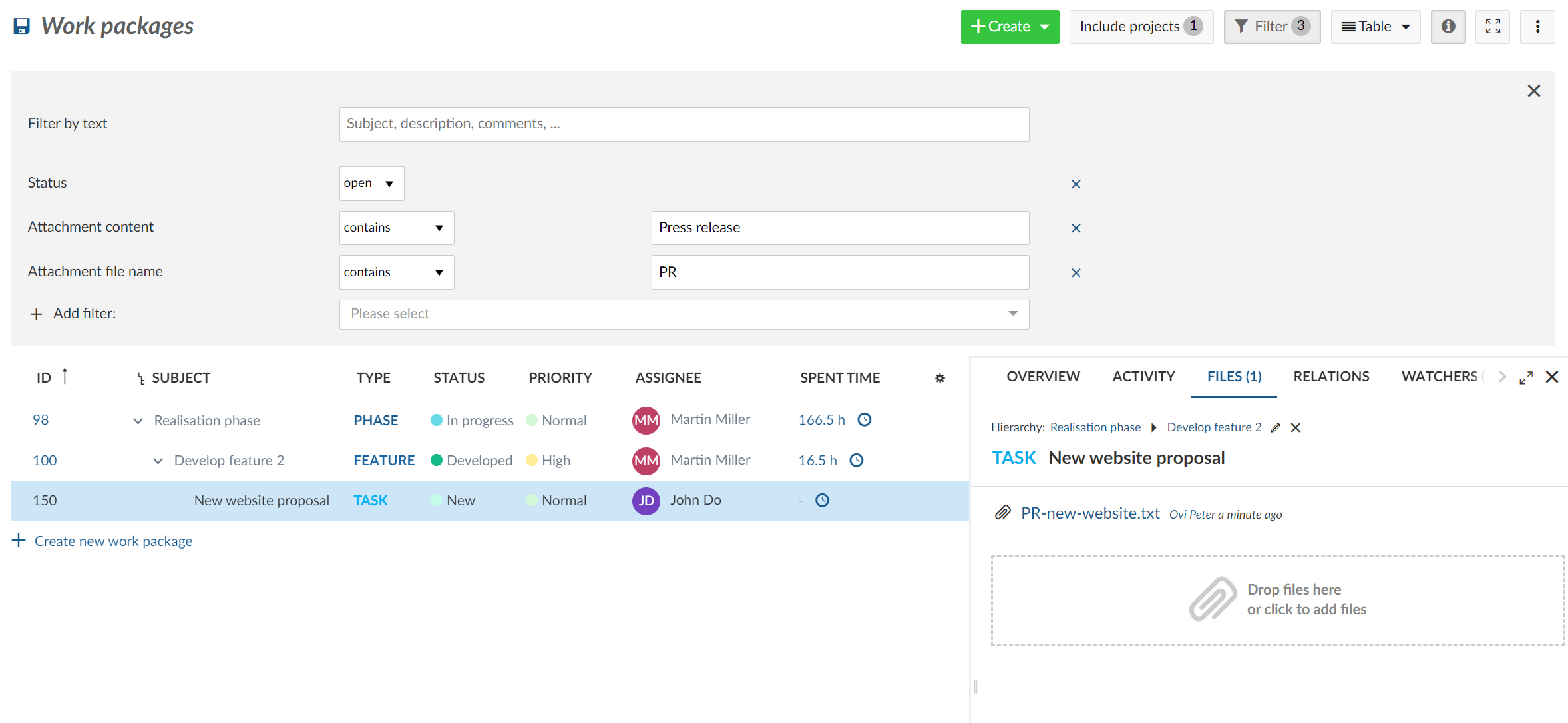Click the baseline comparison info icon

click(1448, 27)
